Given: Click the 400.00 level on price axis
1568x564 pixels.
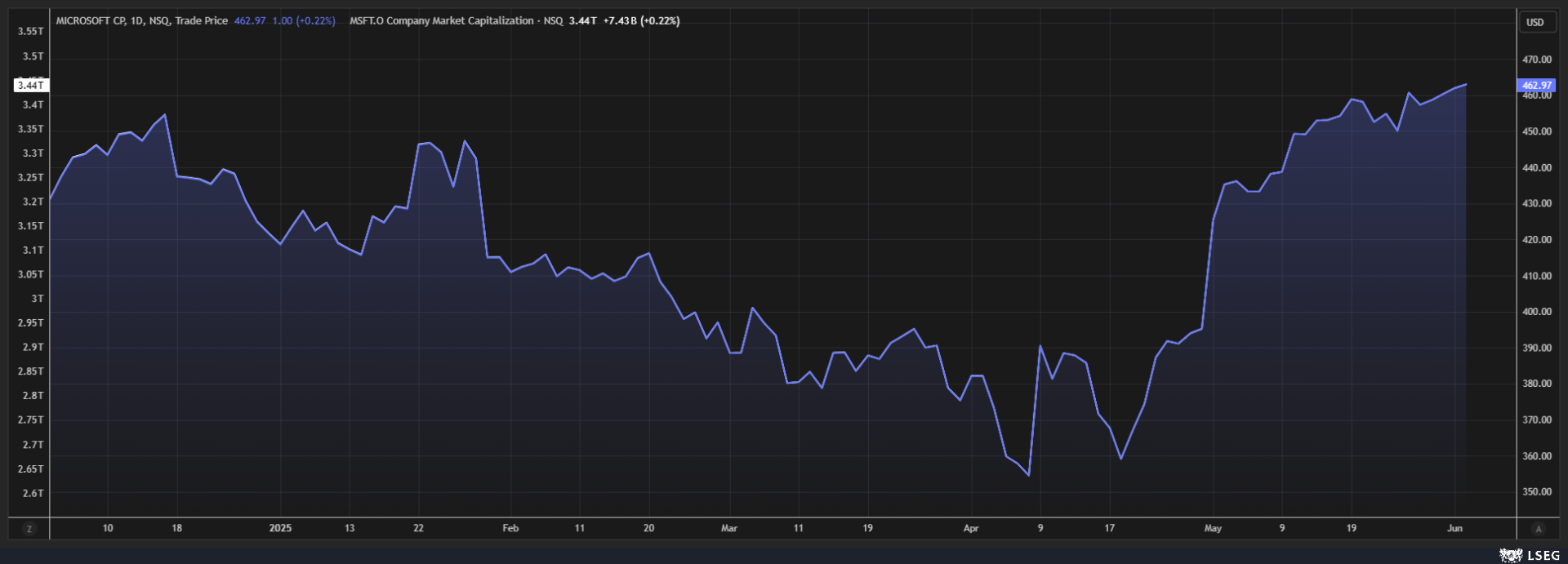Looking at the screenshot, I should tap(1536, 312).
